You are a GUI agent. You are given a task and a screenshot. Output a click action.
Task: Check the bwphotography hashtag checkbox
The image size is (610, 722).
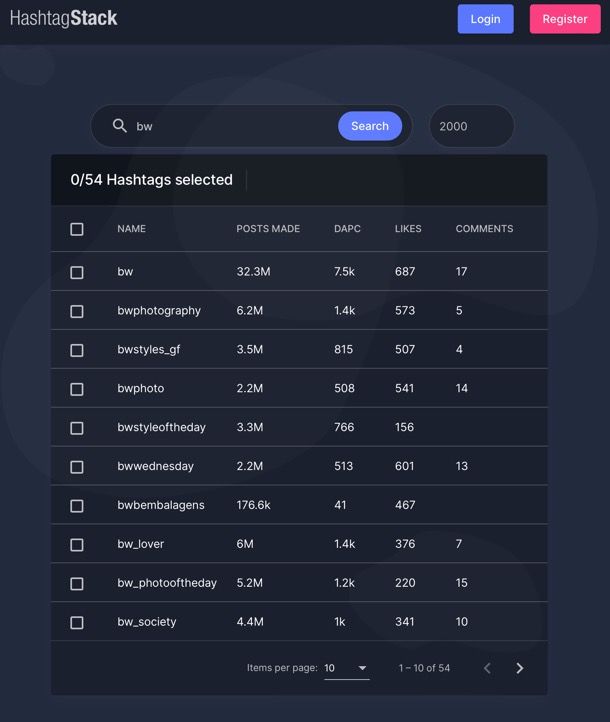click(77, 311)
